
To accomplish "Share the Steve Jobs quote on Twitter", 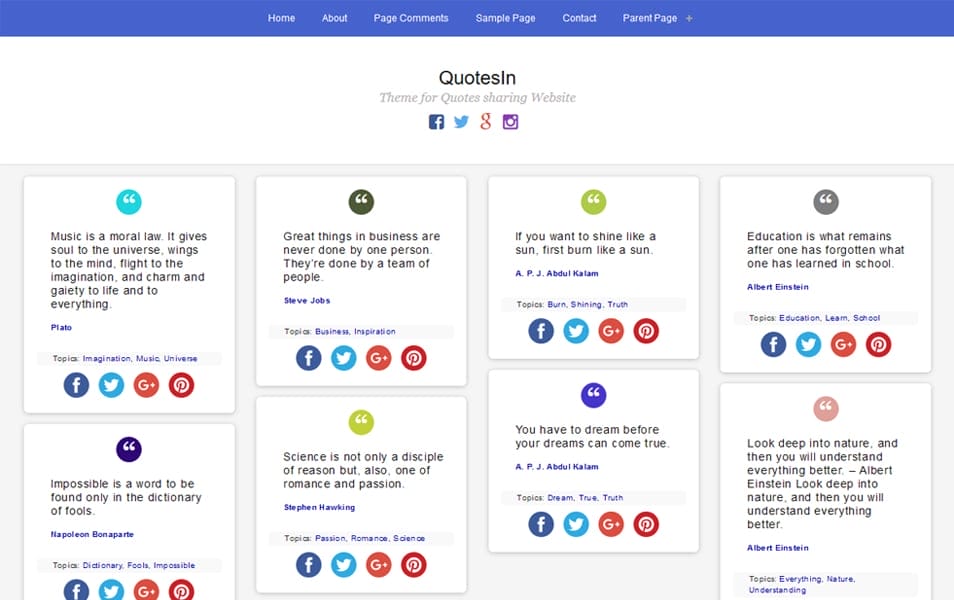I will 344,357.
